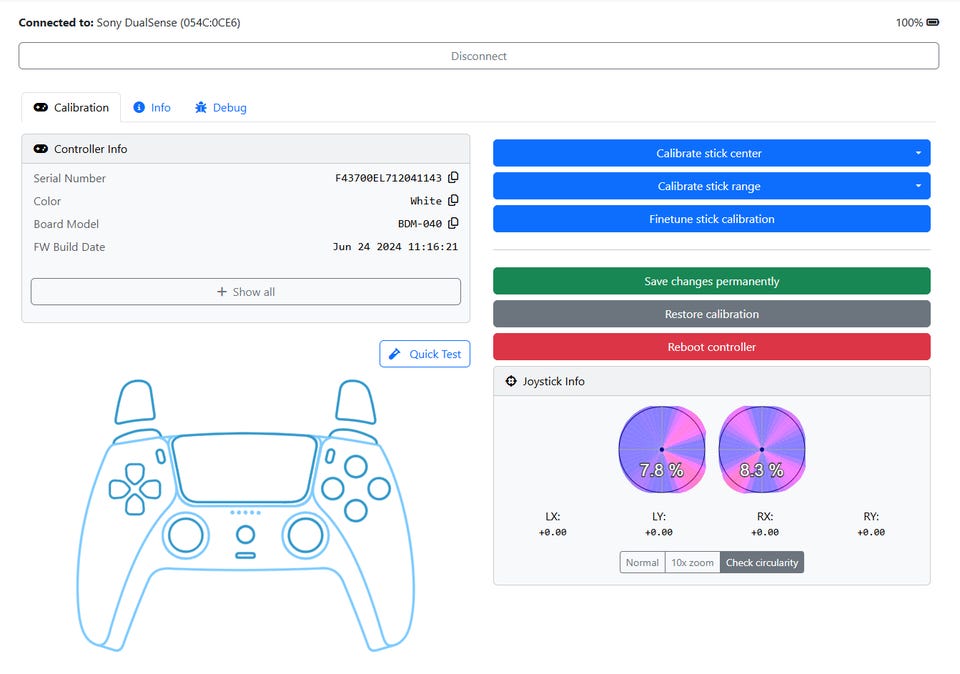The image size is (960, 674).
Task: Click the right trigger on controller diagram
Action: pyautogui.click(x=356, y=402)
